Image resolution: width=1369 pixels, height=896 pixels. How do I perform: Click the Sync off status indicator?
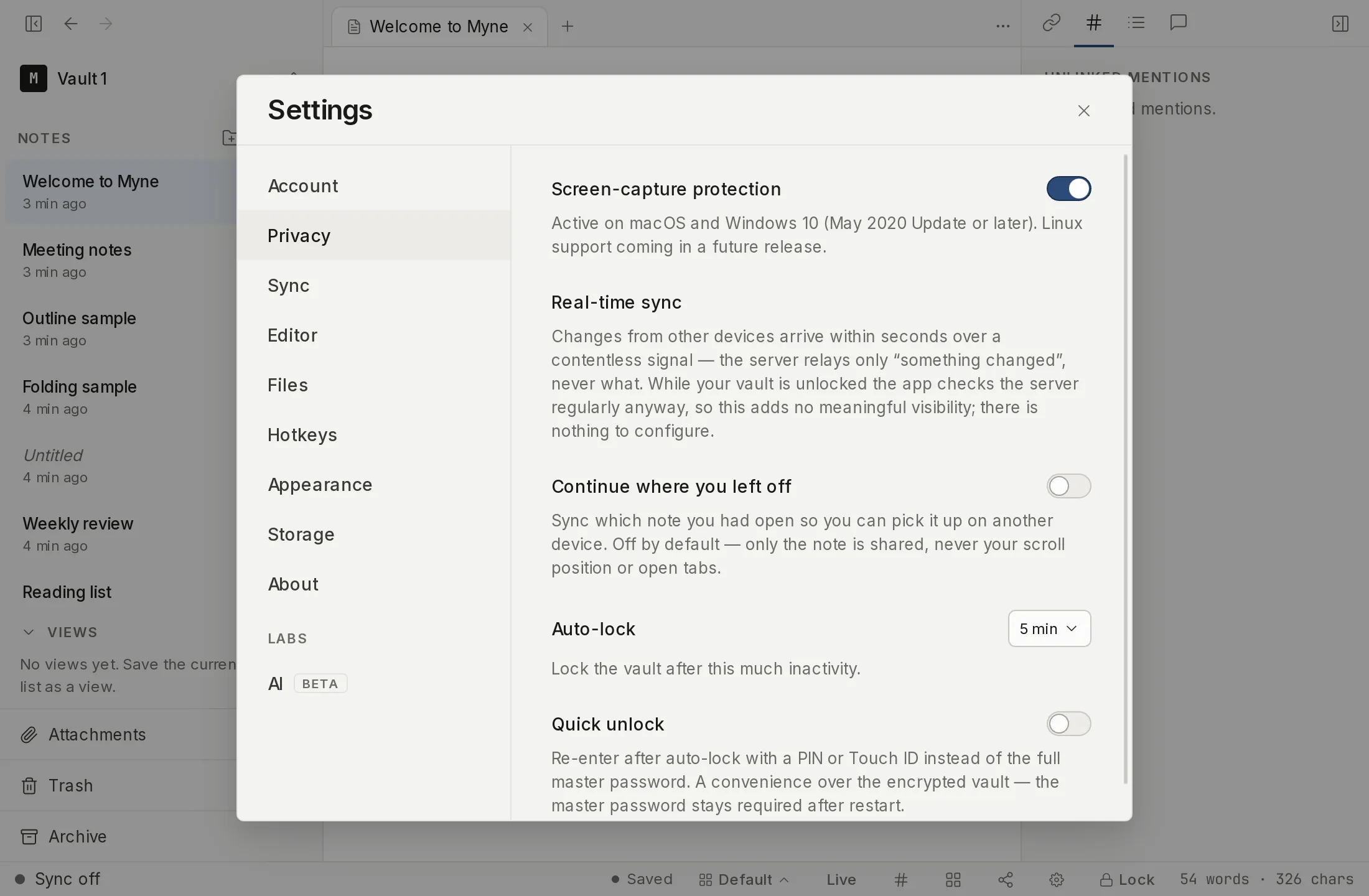(x=57, y=879)
